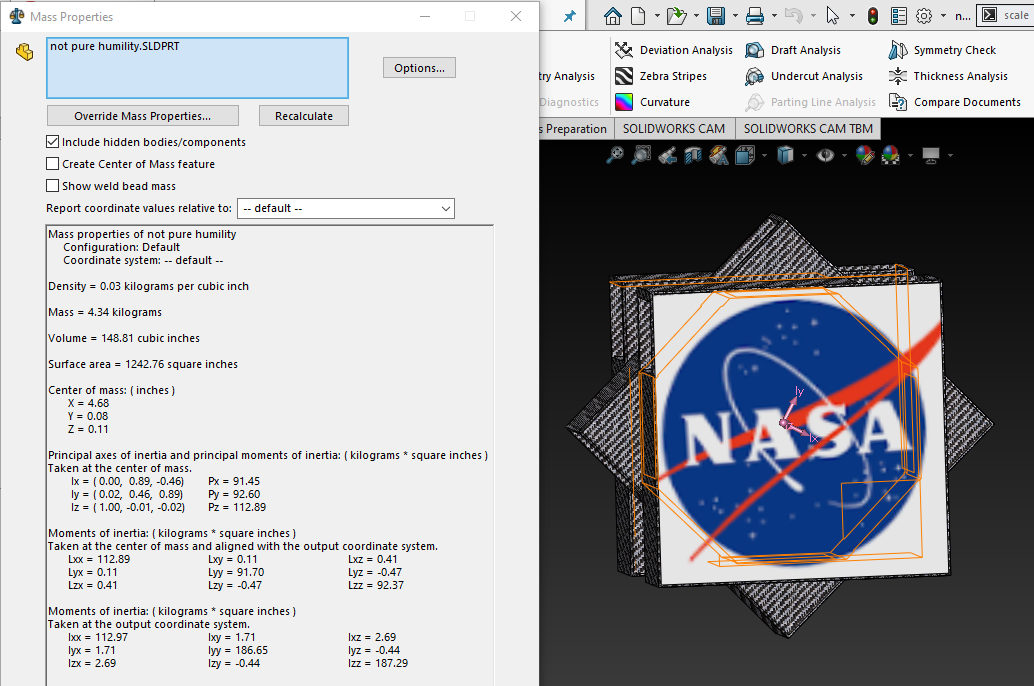1034x686 pixels.
Task: Click the scale command search box
Action: pos(1004,15)
